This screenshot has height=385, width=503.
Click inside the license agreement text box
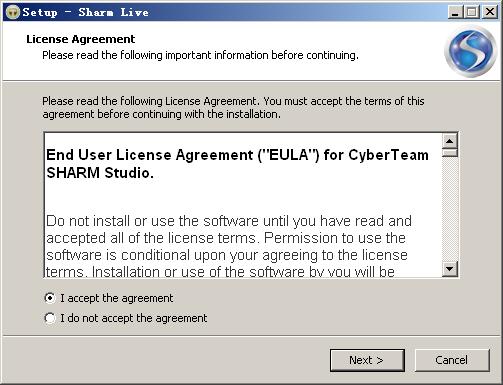243,205
